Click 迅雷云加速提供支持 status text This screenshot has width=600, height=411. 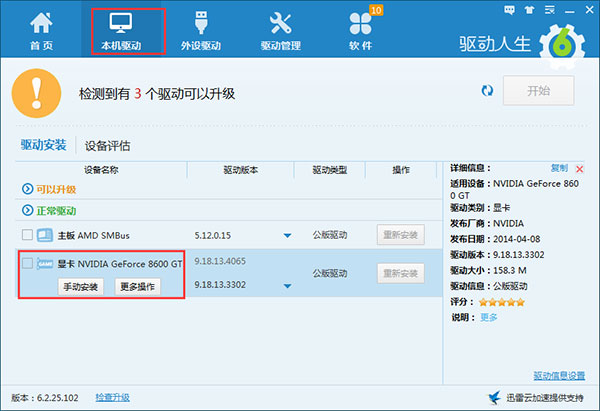545,398
